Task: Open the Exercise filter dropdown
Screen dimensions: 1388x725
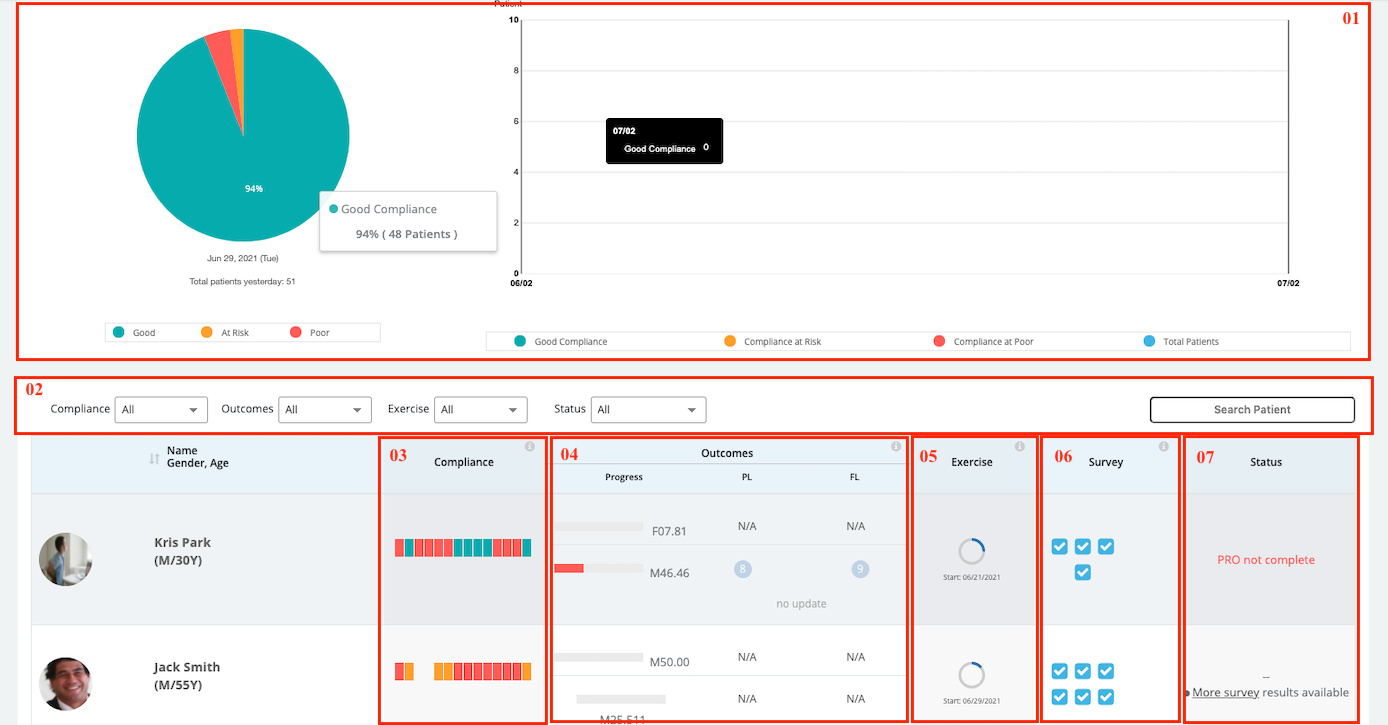Action: pyautogui.click(x=481, y=409)
